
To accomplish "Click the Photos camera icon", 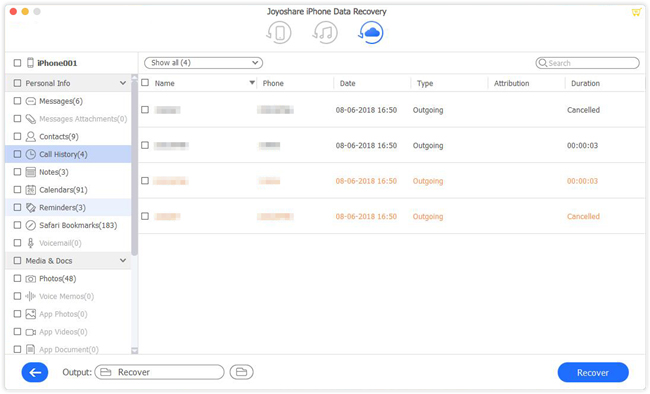I will click(31, 279).
